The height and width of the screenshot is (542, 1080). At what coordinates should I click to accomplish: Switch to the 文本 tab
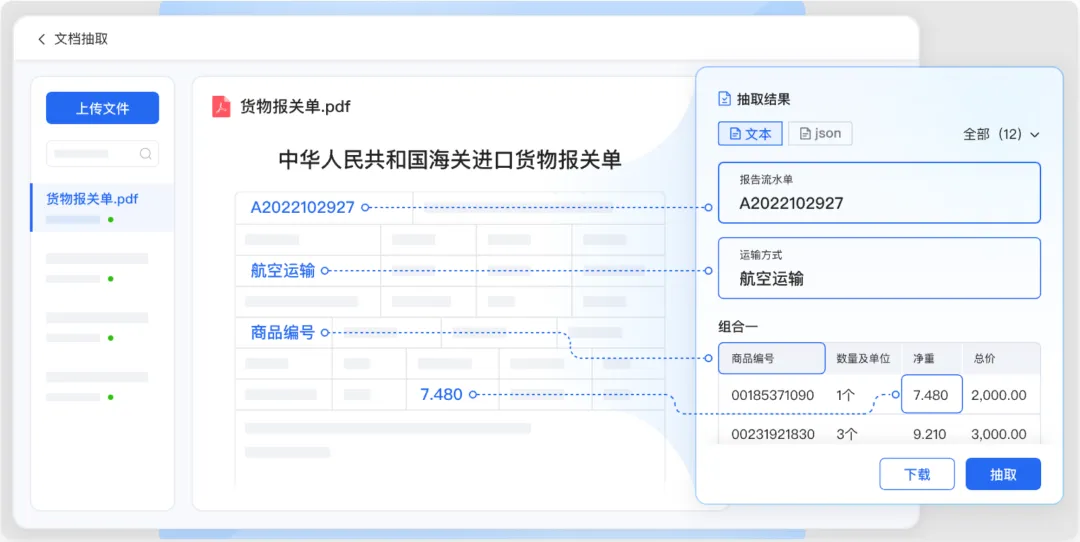pos(750,134)
